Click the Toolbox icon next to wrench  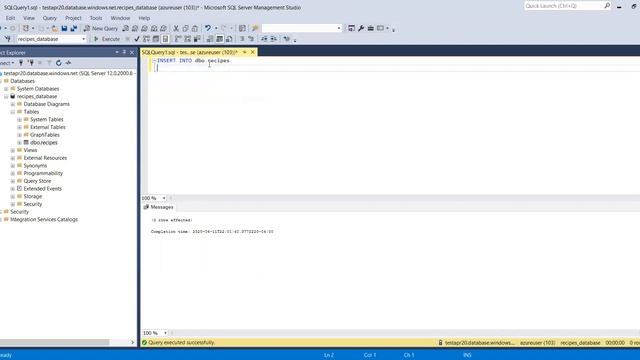pos(371,28)
